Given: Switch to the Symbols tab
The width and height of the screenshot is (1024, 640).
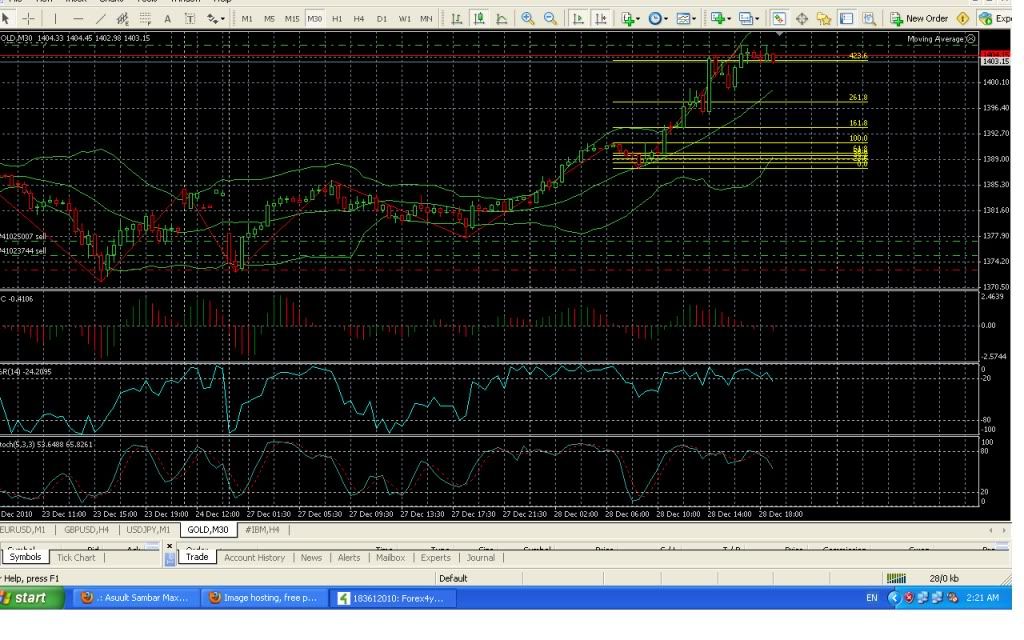Looking at the screenshot, I should click(25, 557).
